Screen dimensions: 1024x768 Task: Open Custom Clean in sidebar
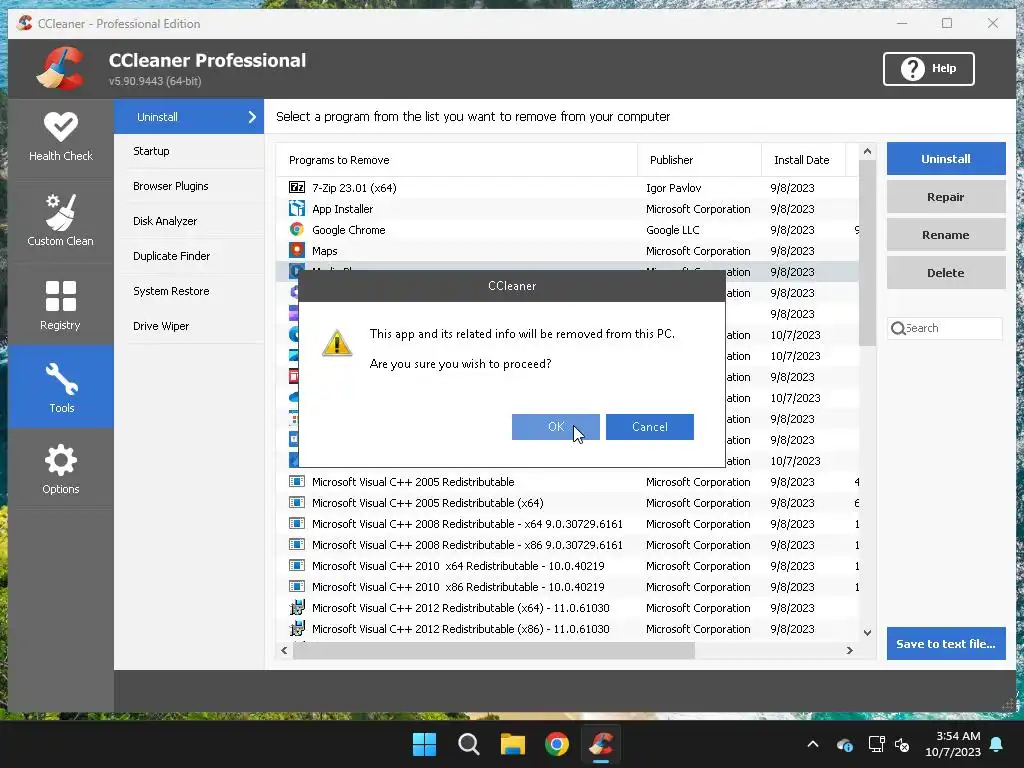coord(61,220)
